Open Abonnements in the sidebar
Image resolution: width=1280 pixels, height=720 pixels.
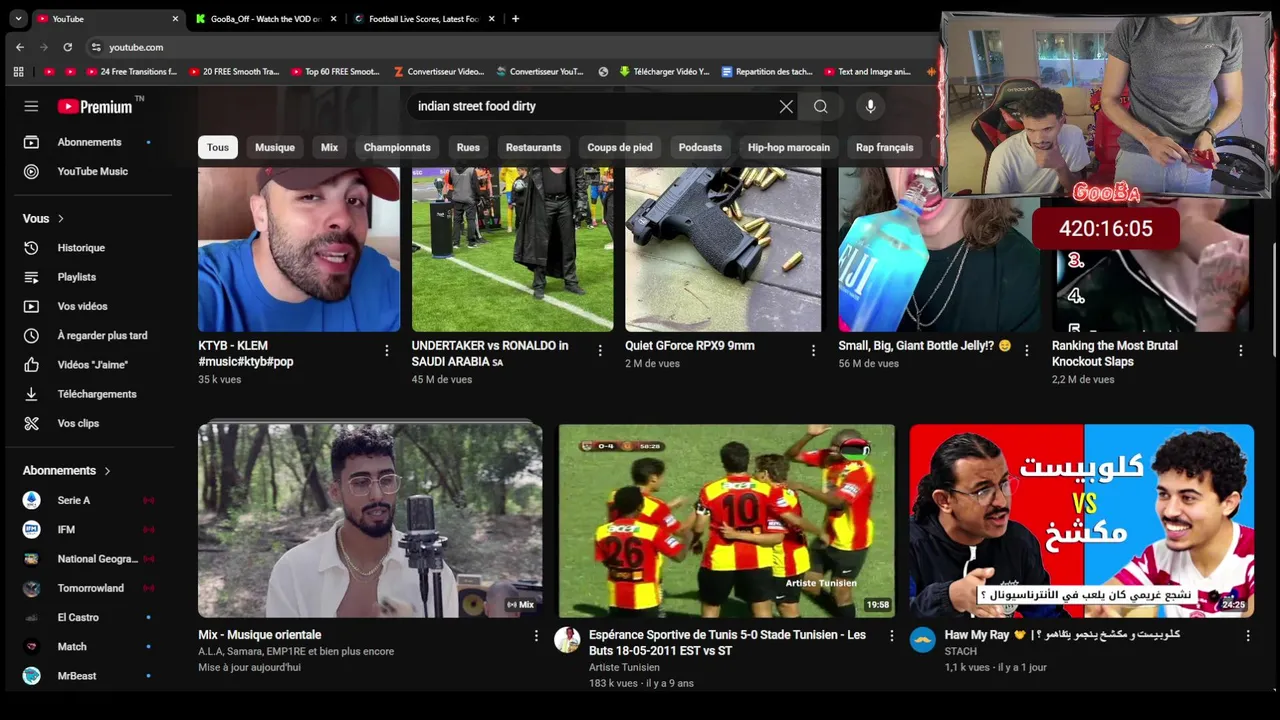coord(89,142)
